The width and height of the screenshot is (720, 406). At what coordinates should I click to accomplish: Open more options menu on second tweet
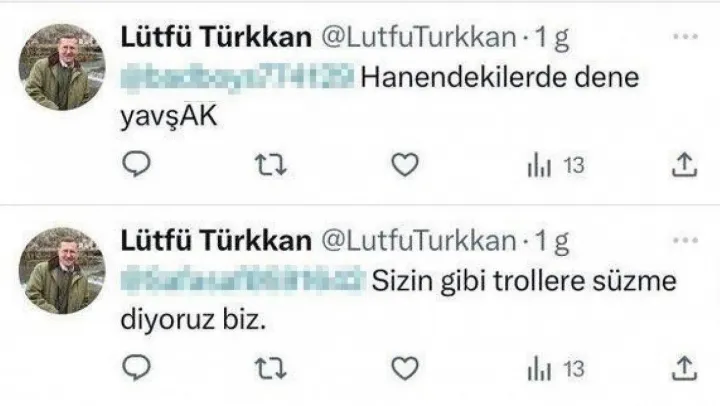[x=685, y=240]
